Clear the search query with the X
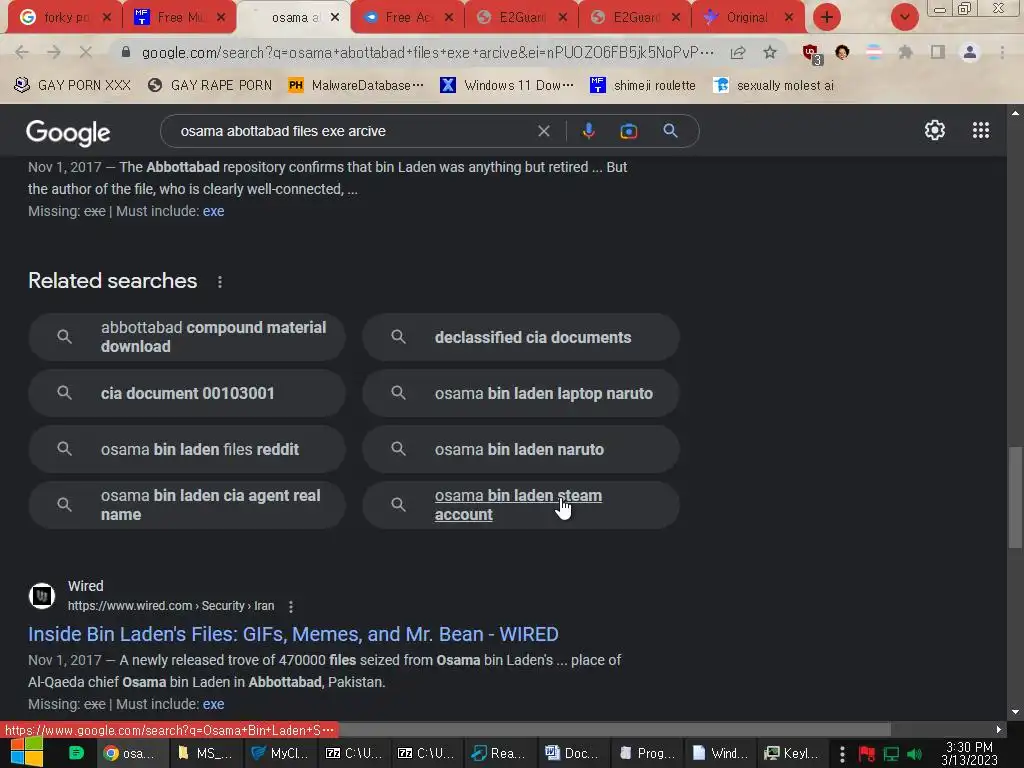This screenshot has width=1024, height=768. click(x=543, y=131)
